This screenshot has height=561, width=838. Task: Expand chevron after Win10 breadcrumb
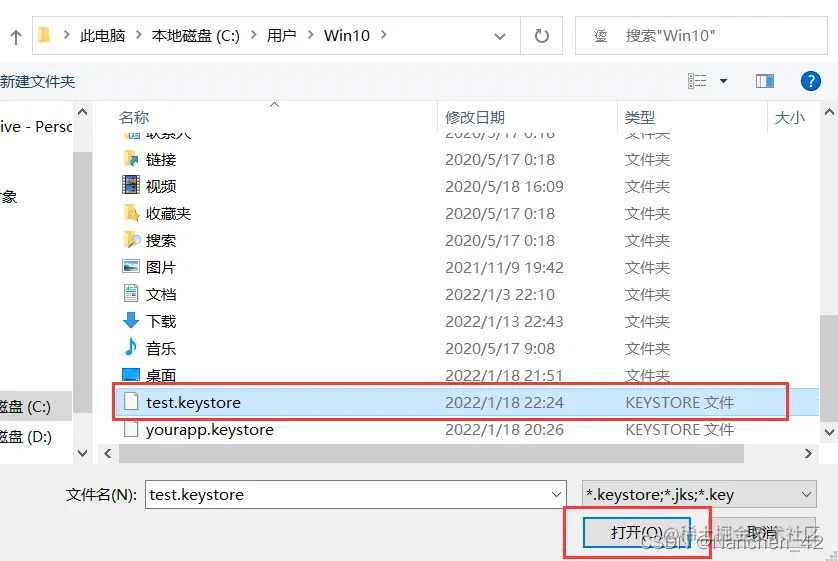pos(384,35)
